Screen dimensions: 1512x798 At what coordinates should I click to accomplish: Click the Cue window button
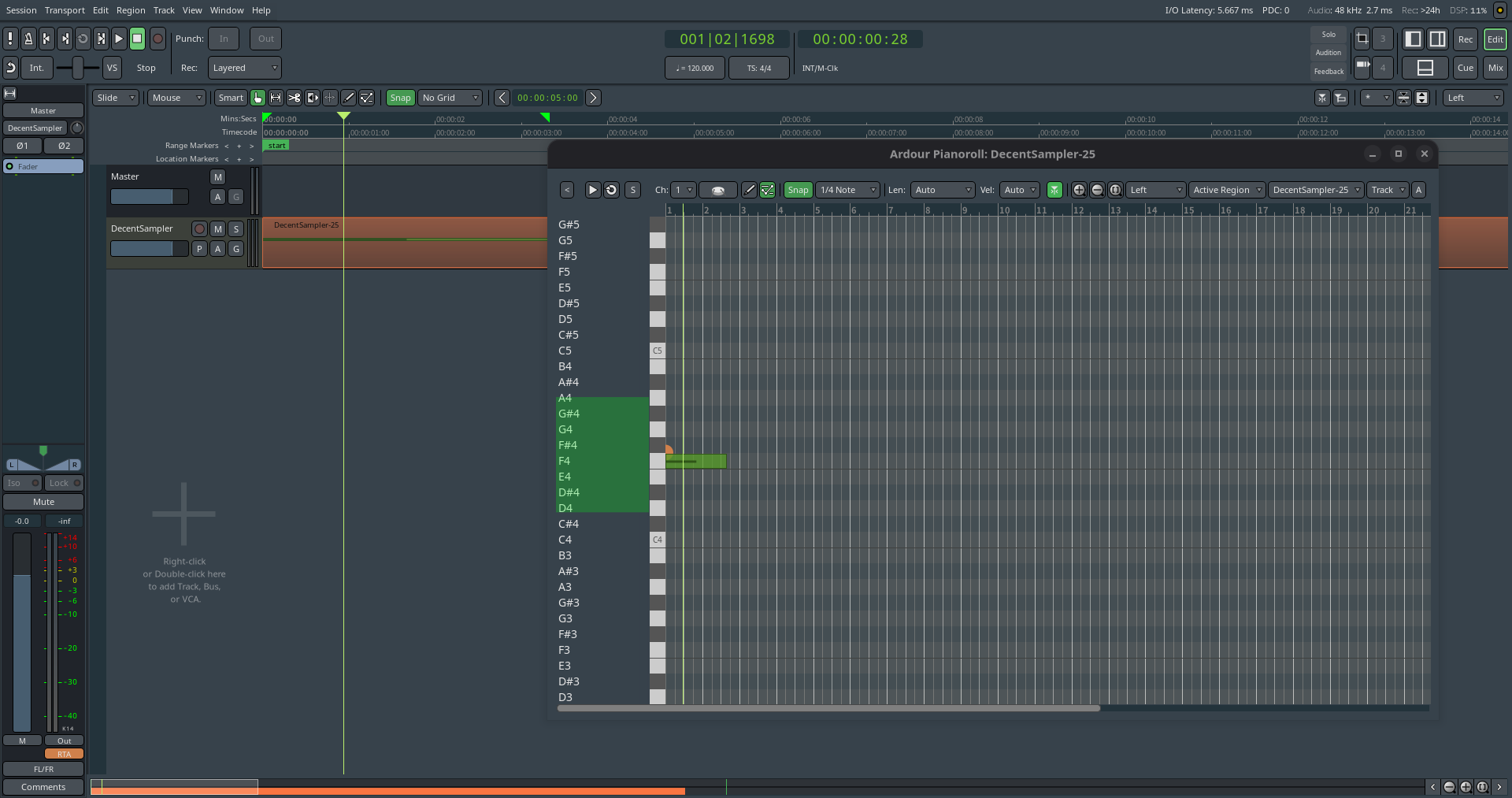1466,68
